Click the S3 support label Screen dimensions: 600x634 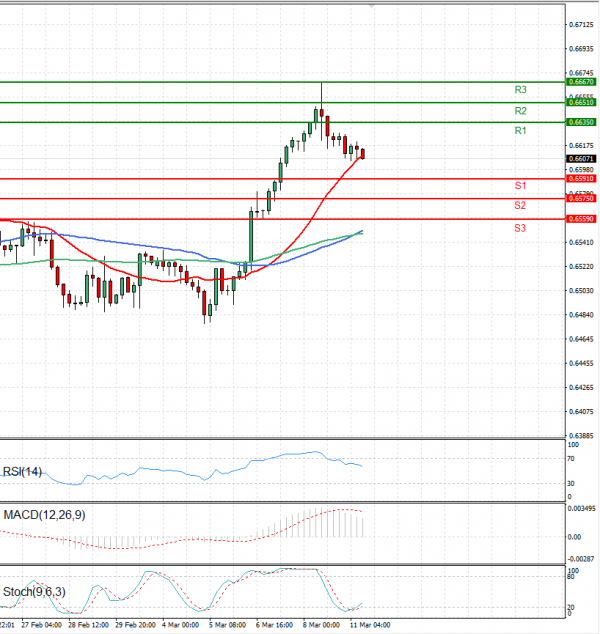(x=520, y=228)
